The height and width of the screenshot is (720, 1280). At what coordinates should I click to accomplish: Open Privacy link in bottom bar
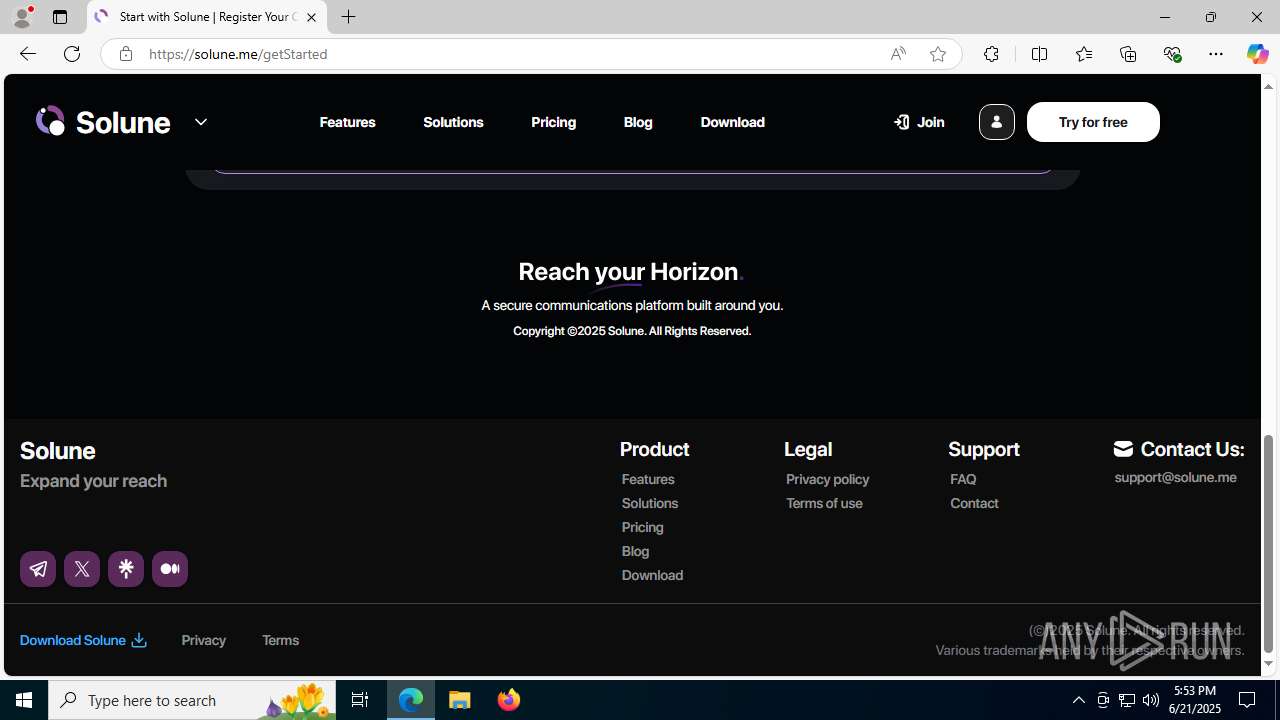[204, 640]
